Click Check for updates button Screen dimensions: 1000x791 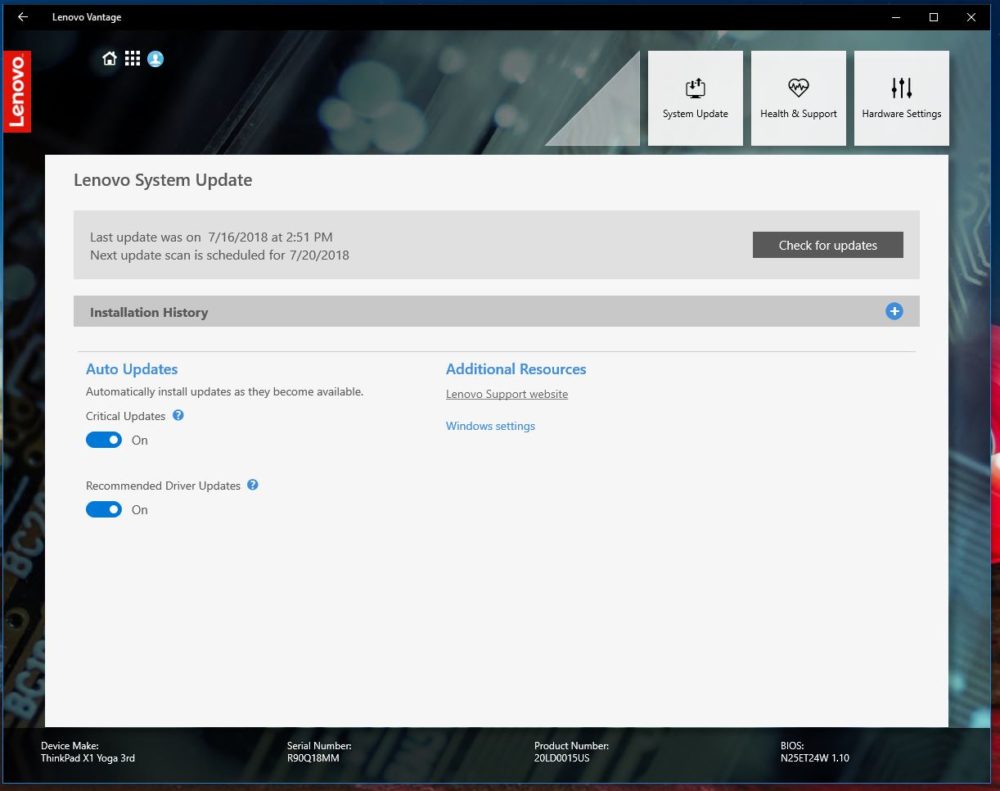[x=828, y=245]
